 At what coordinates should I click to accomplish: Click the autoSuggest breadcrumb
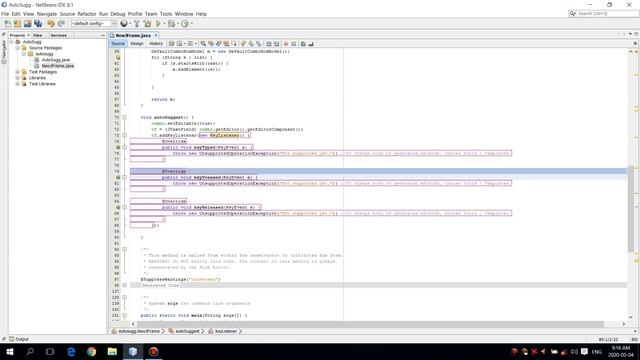point(187,331)
